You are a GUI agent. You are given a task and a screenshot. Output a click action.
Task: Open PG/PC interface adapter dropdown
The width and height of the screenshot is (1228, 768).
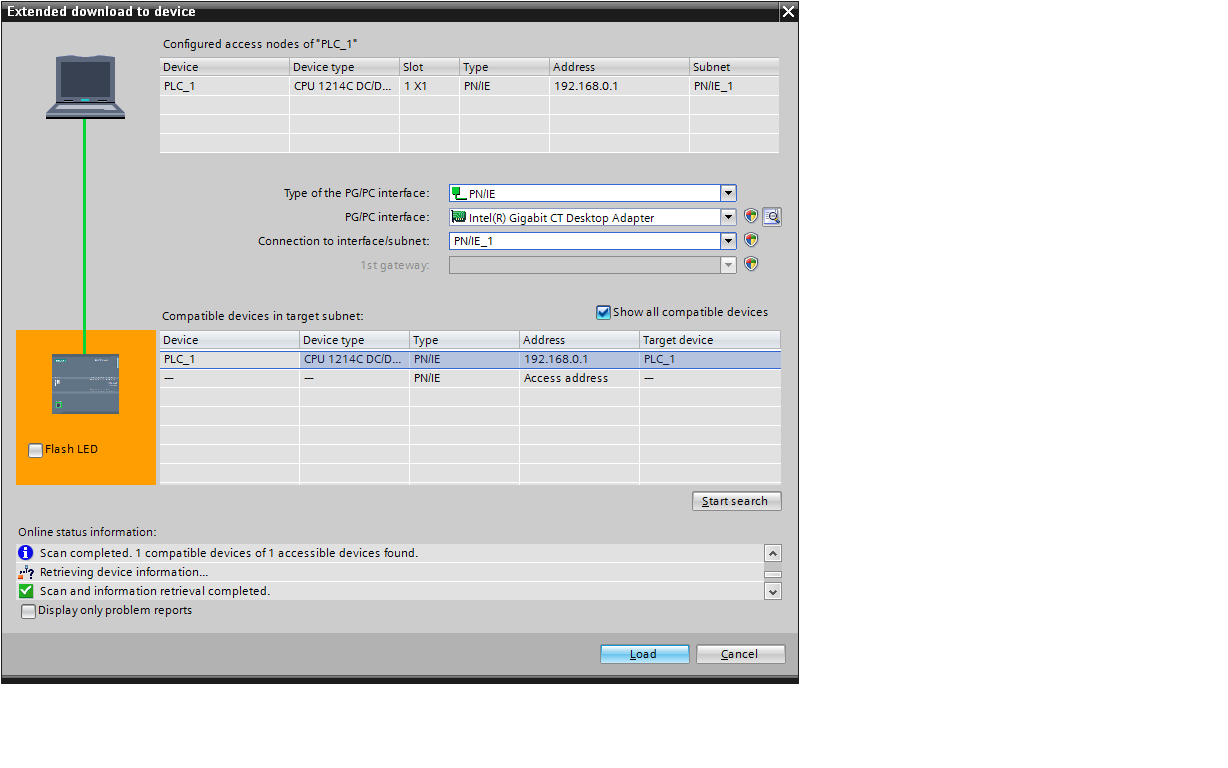click(x=729, y=217)
